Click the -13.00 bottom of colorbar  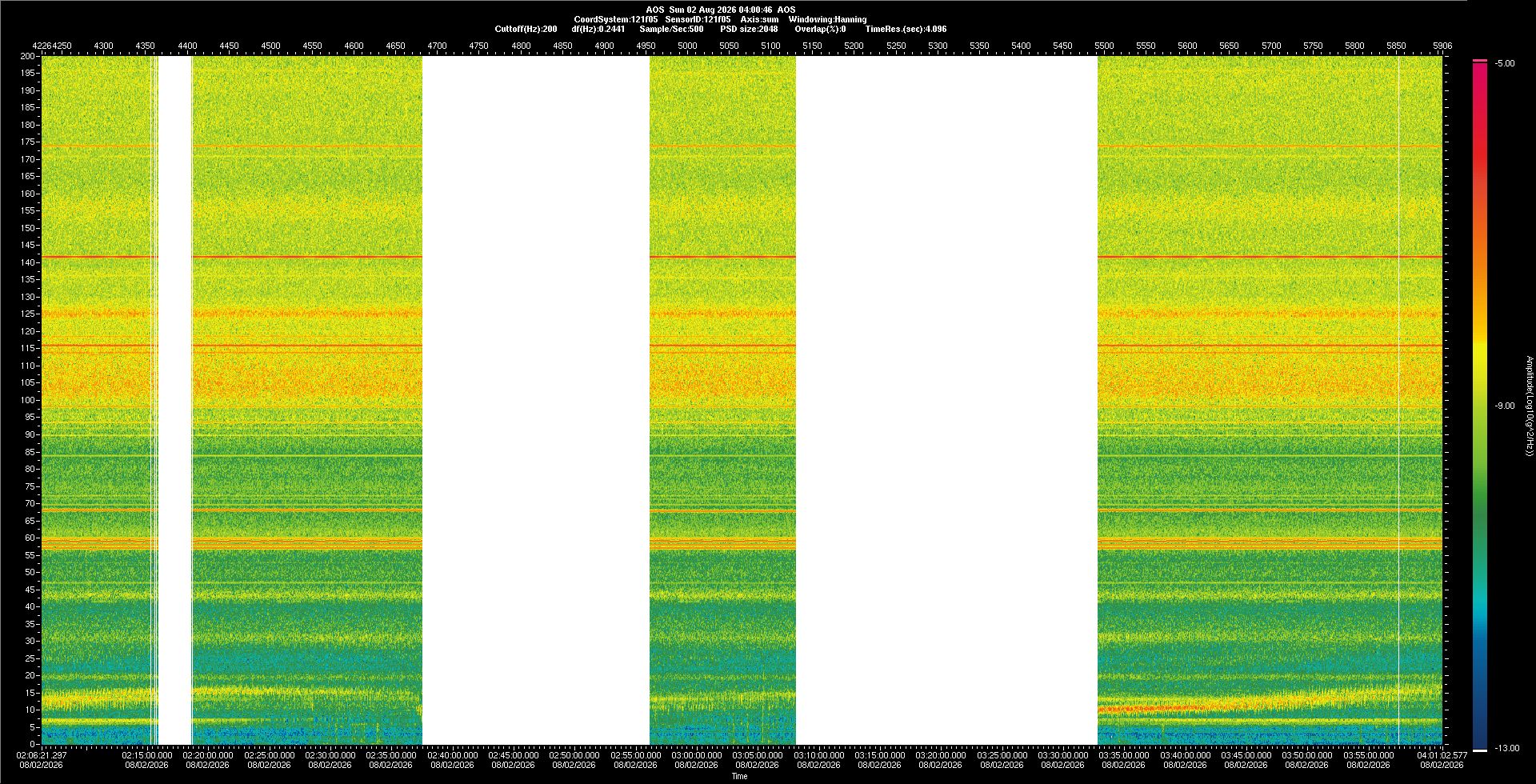click(x=1506, y=748)
